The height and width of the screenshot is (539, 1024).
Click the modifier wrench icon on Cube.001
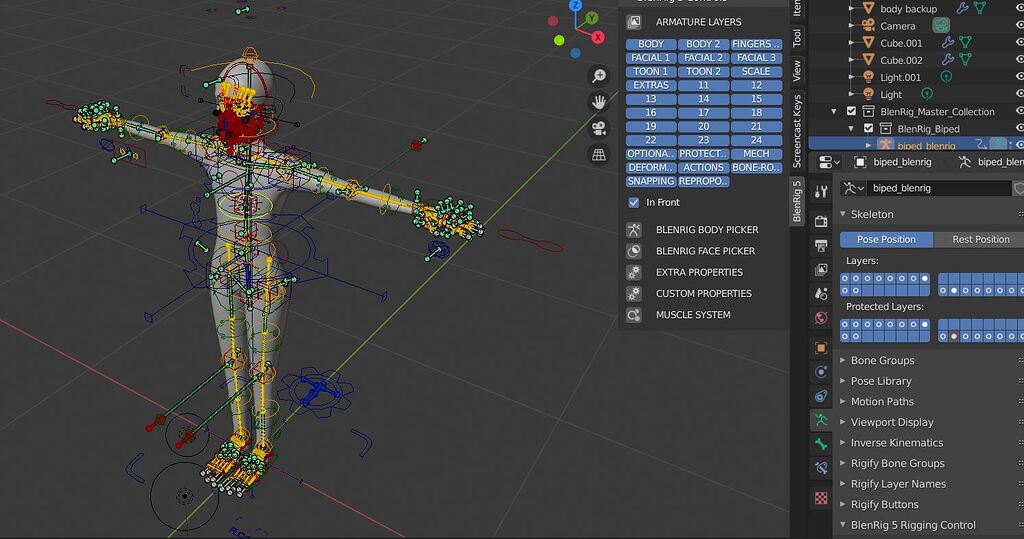(x=948, y=43)
